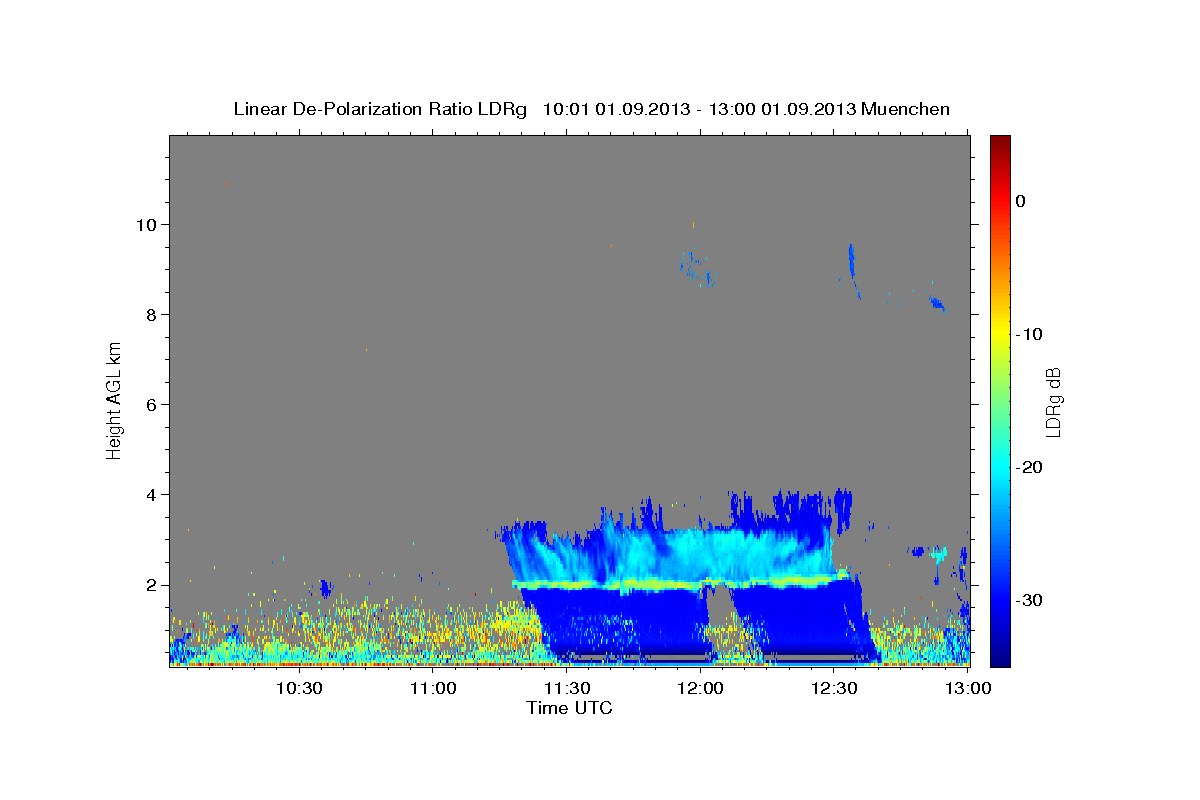This screenshot has width=1200, height=800.
Task: Click the 'Time UTC' axis label
Action: click(569, 708)
